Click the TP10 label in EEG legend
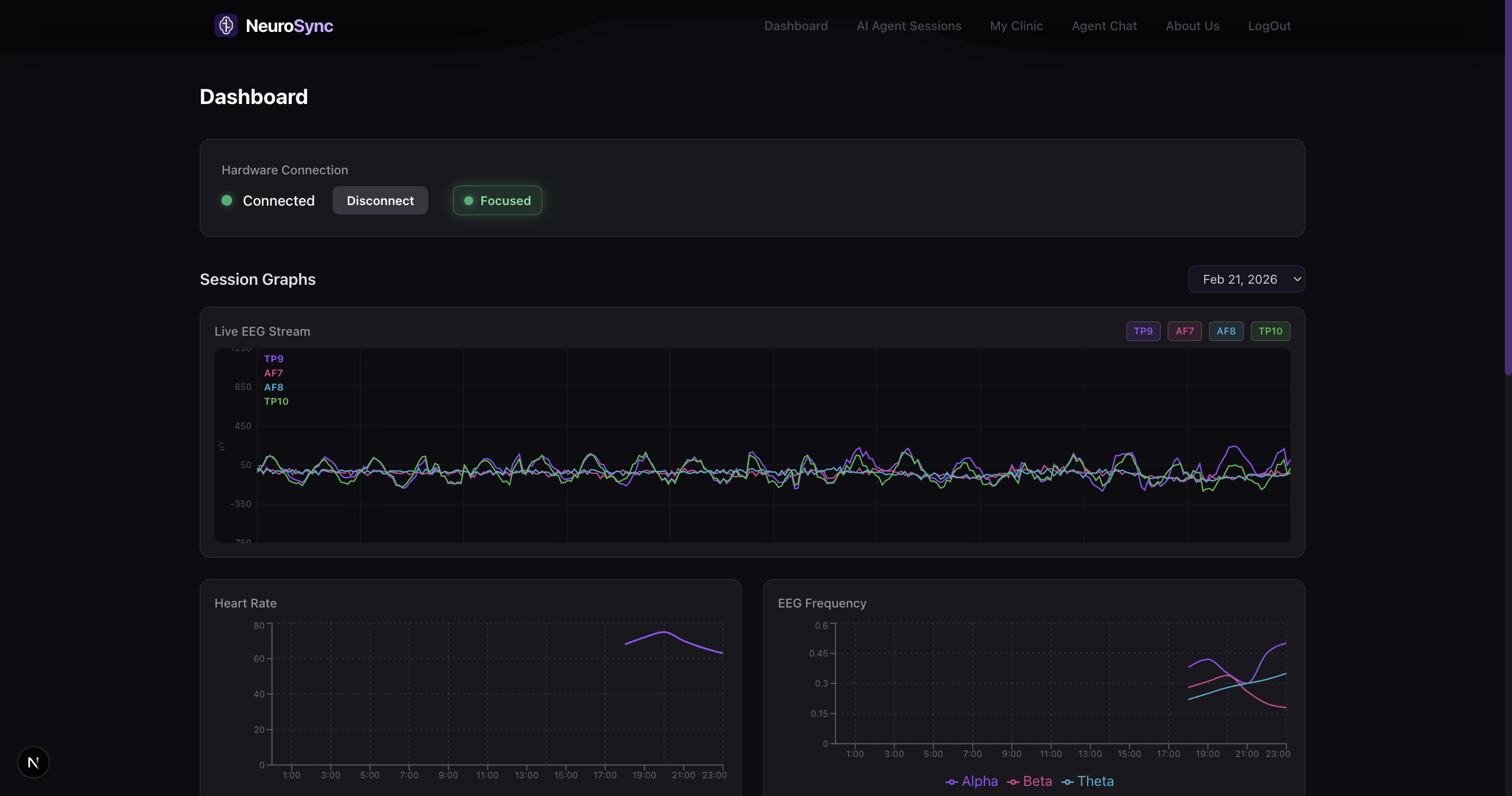Image resolution: width=1512 pixels, height=796 pixels. point(276,401)
